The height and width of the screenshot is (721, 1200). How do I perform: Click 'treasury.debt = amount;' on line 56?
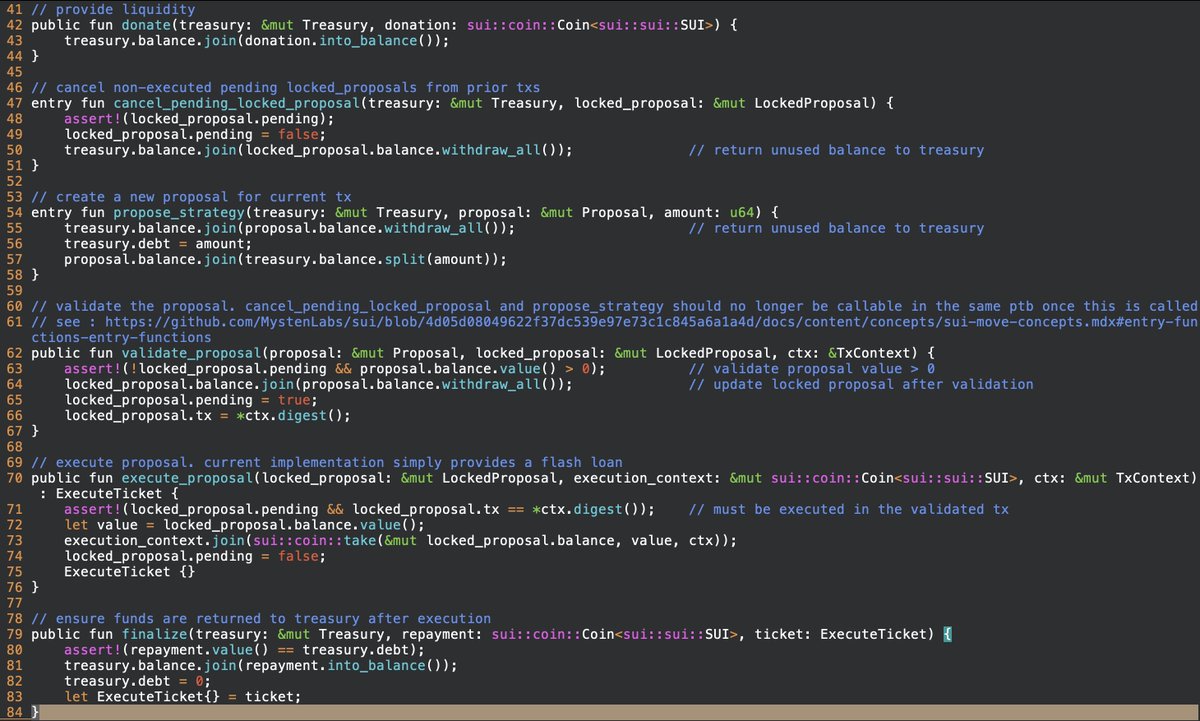(x=160, y=243)
